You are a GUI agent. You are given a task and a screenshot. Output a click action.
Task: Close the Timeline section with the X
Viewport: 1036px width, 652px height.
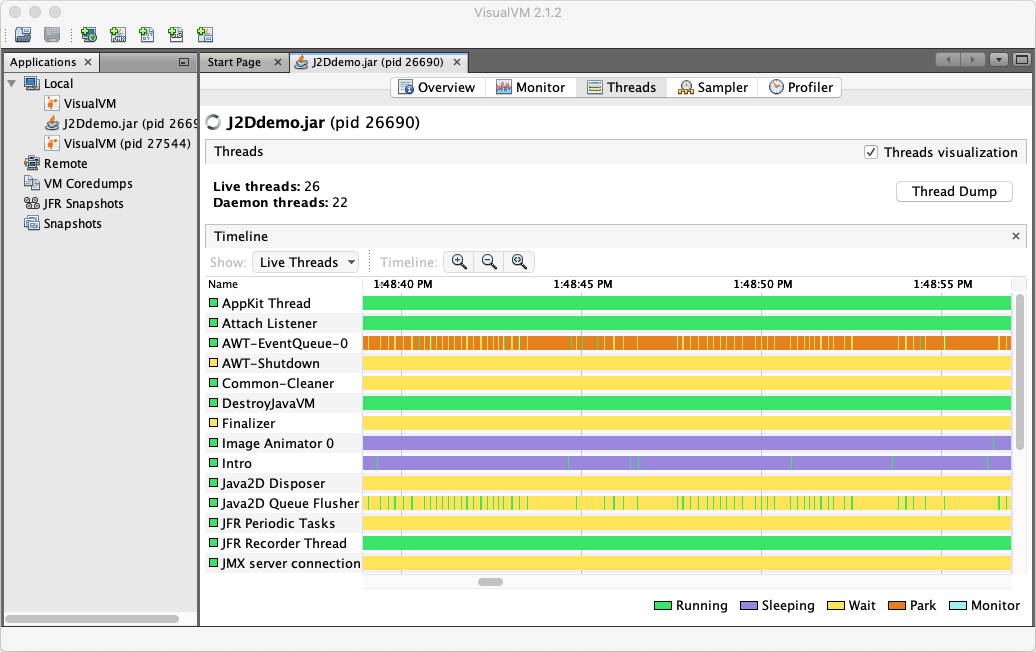click(x=1016, y=236)
